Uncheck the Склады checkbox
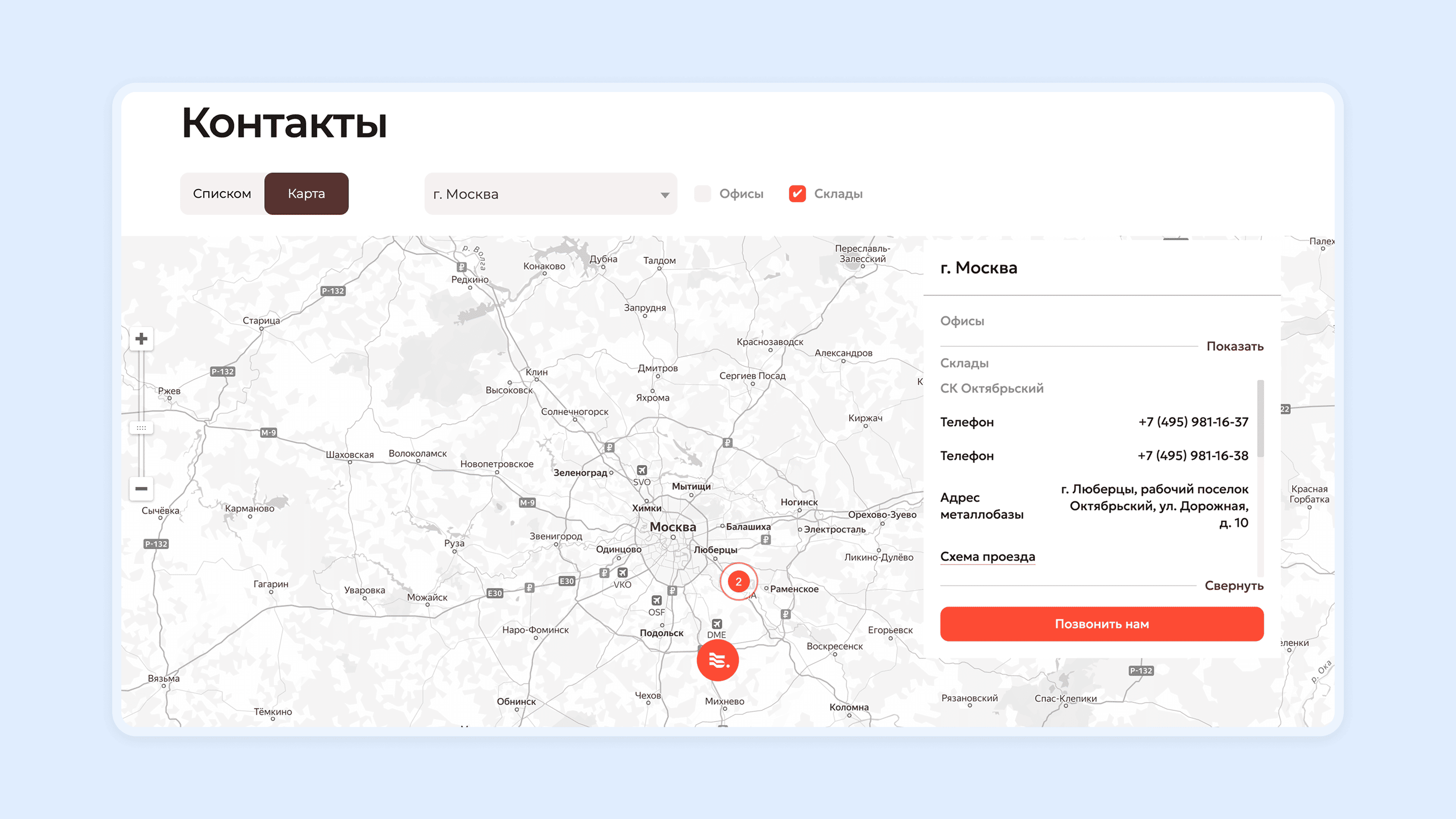This screenshot has height=819, width=1456. click(797, 194)
